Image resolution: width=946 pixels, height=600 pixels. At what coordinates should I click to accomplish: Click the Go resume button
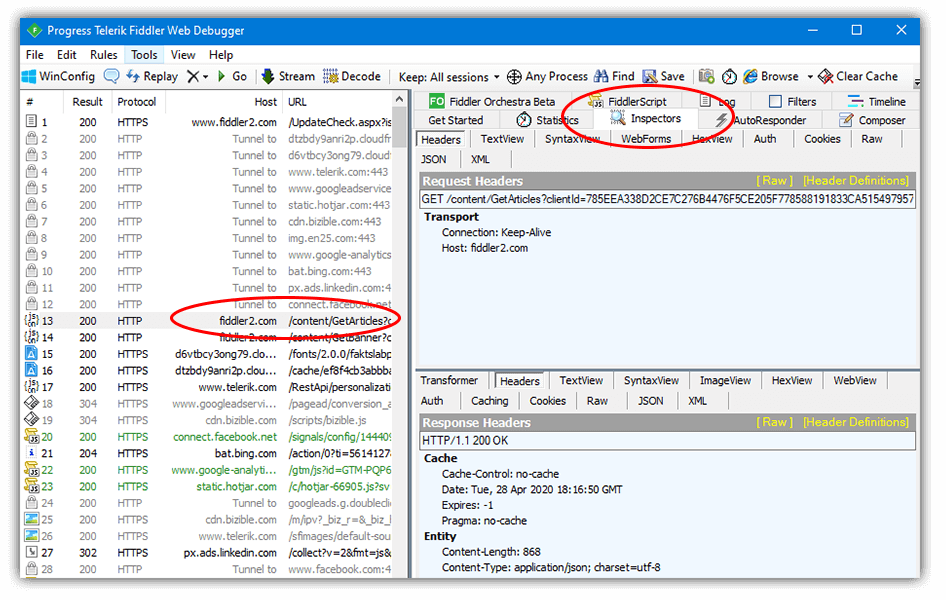(x=232, y=77)
